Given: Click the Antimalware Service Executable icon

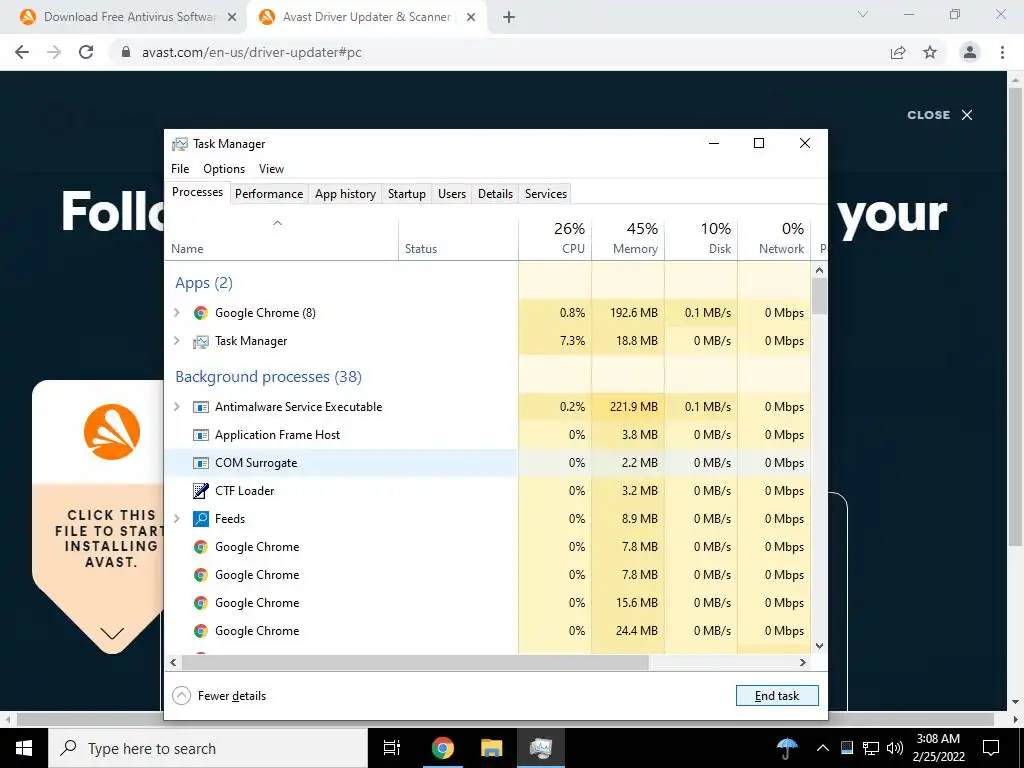Looking at the screenshot, I should click(200, 407).
